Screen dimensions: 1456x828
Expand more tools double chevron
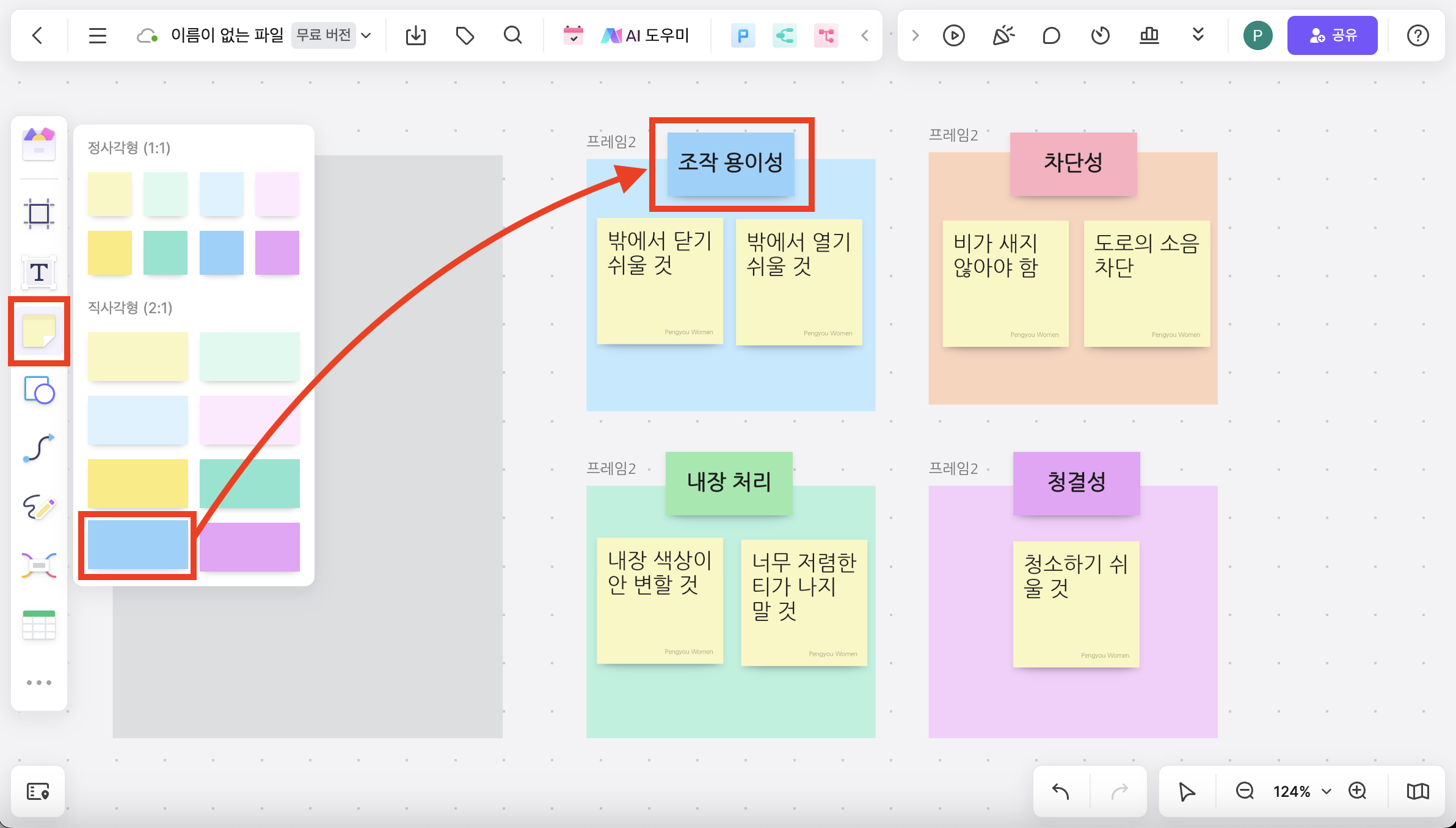point(1198,35)
